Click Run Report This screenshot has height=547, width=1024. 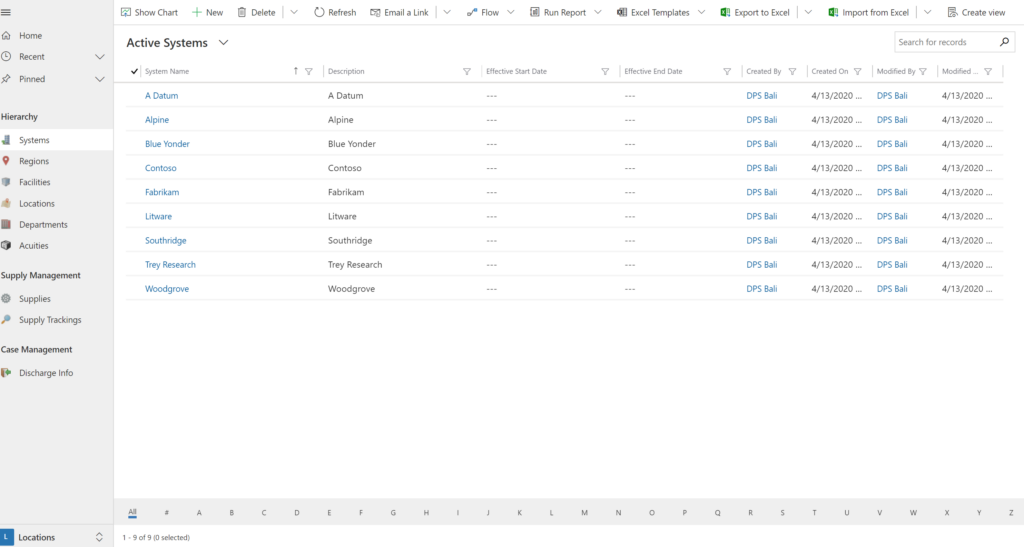click(x=558, y=12)
